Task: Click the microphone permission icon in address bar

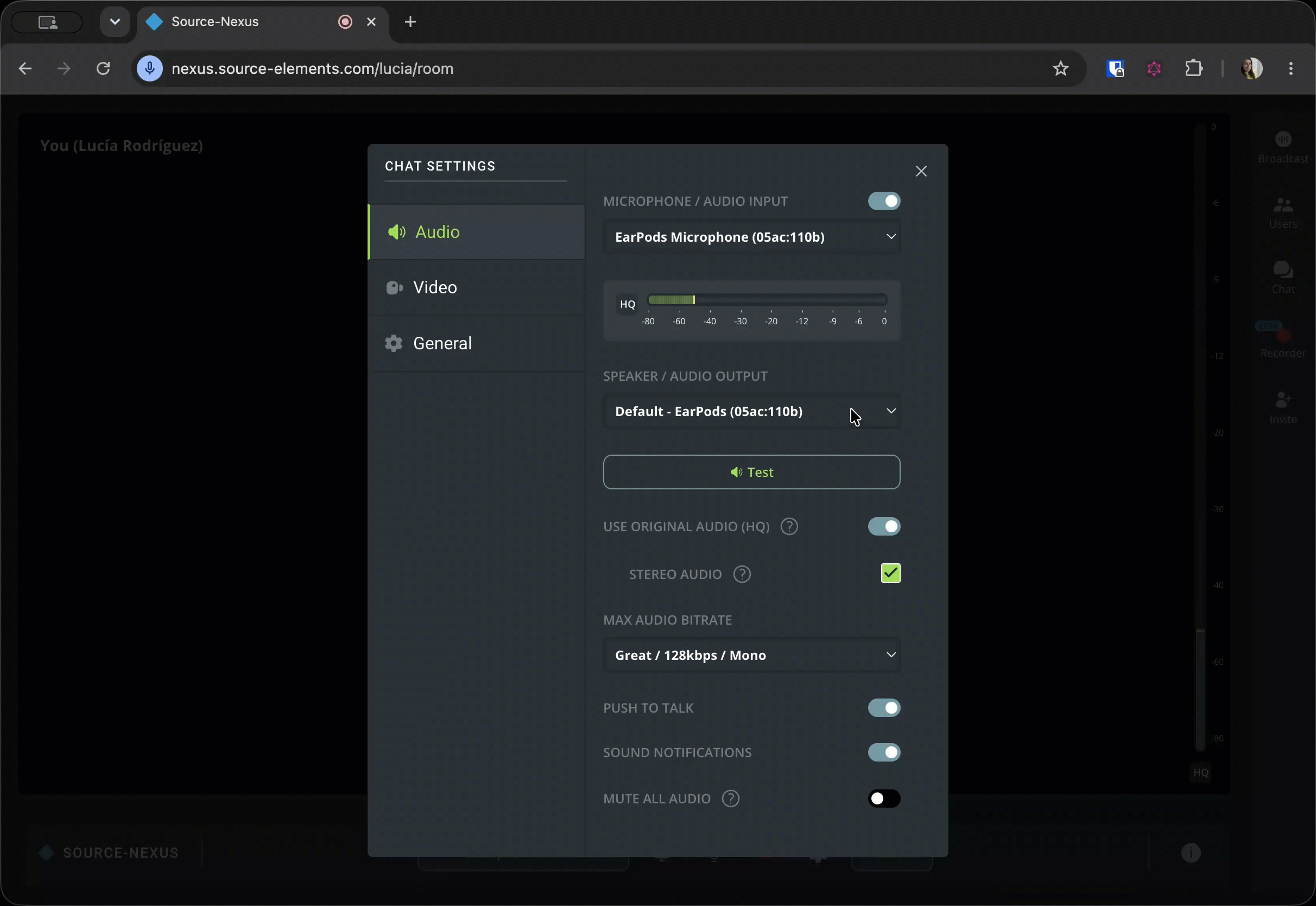Action: pyautogui.click(x=150, y=68)
